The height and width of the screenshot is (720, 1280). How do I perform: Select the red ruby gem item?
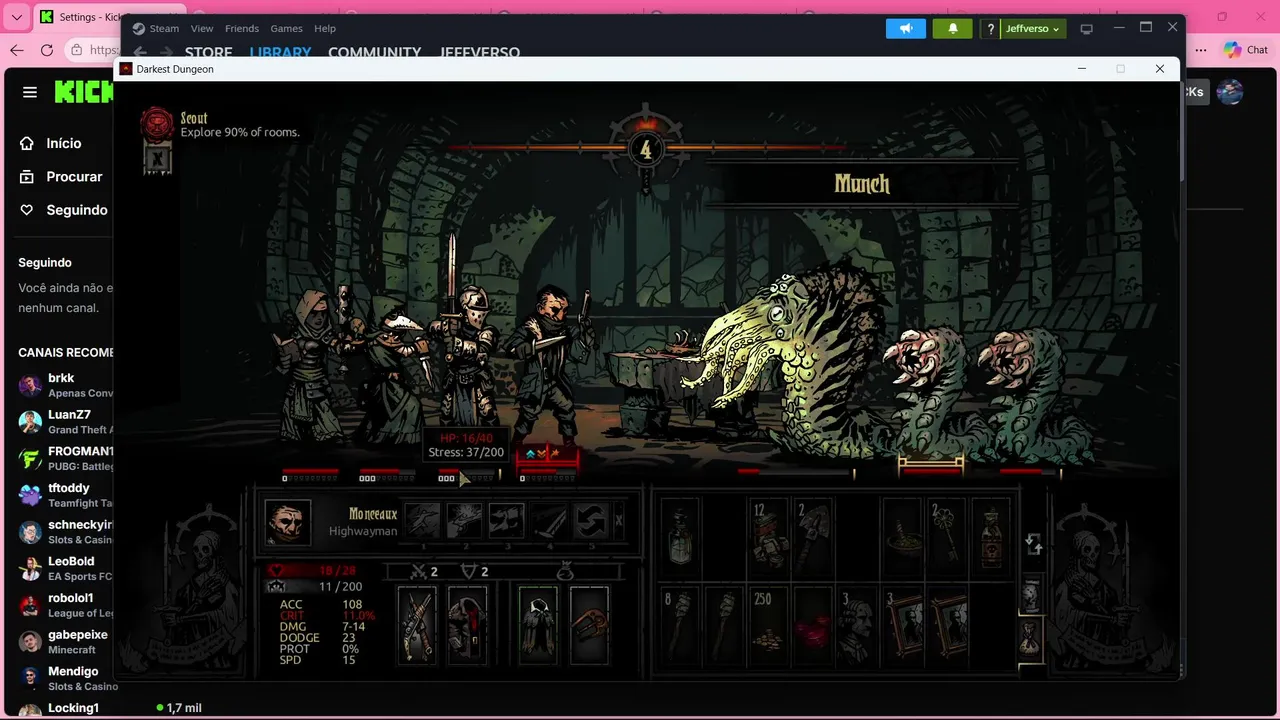813,626
